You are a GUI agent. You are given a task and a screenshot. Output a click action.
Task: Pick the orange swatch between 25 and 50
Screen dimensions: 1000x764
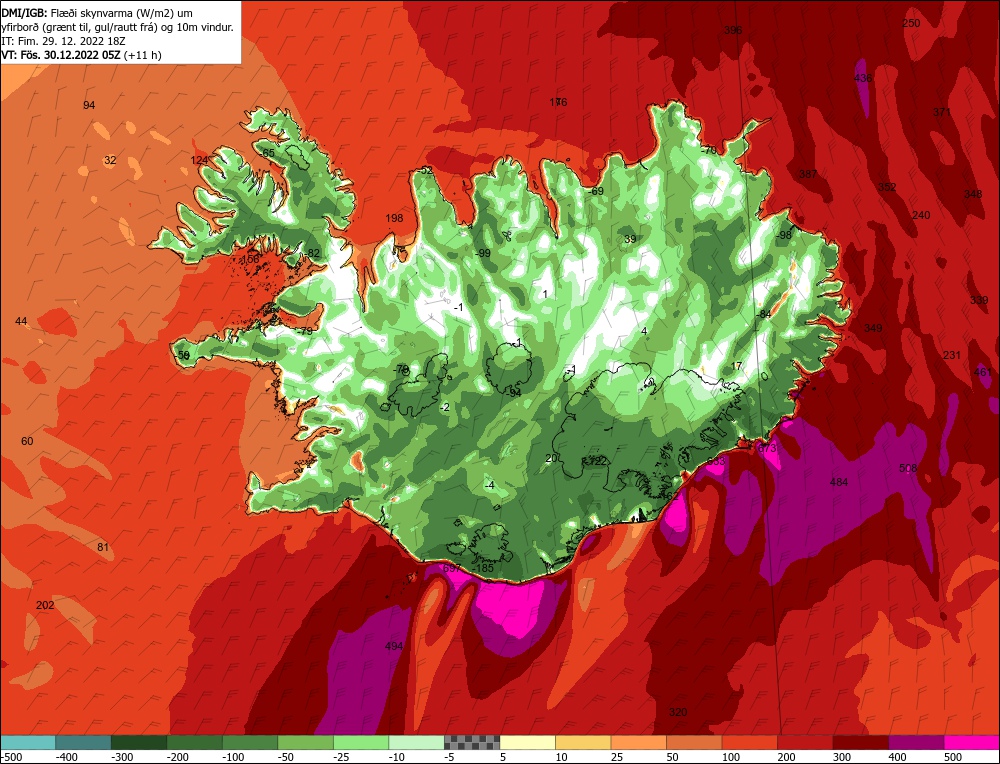(638, 742)
